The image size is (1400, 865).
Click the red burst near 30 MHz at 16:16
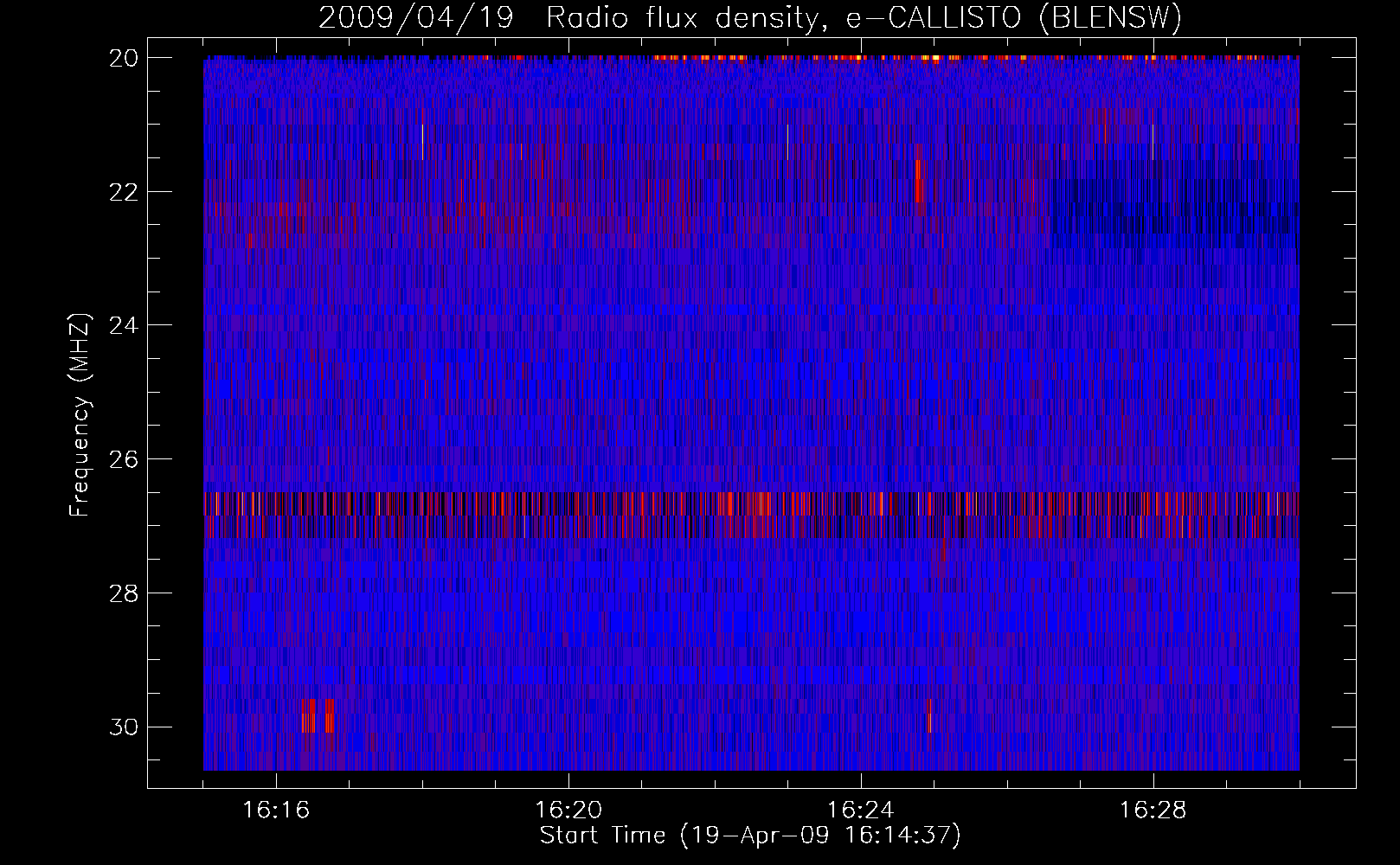click(318, 715)
